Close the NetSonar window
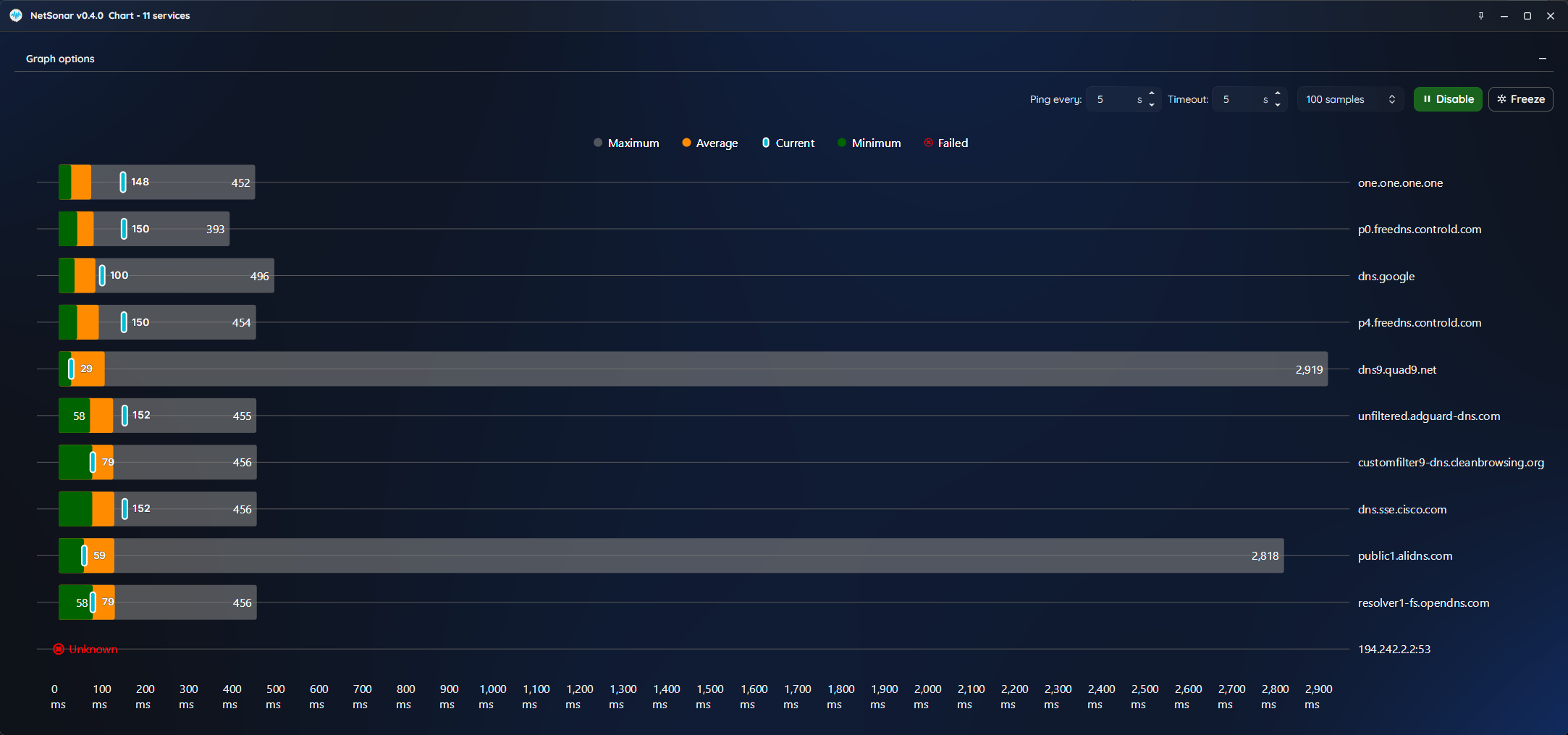This screenshot has width=1568, height=735. 1551,15
